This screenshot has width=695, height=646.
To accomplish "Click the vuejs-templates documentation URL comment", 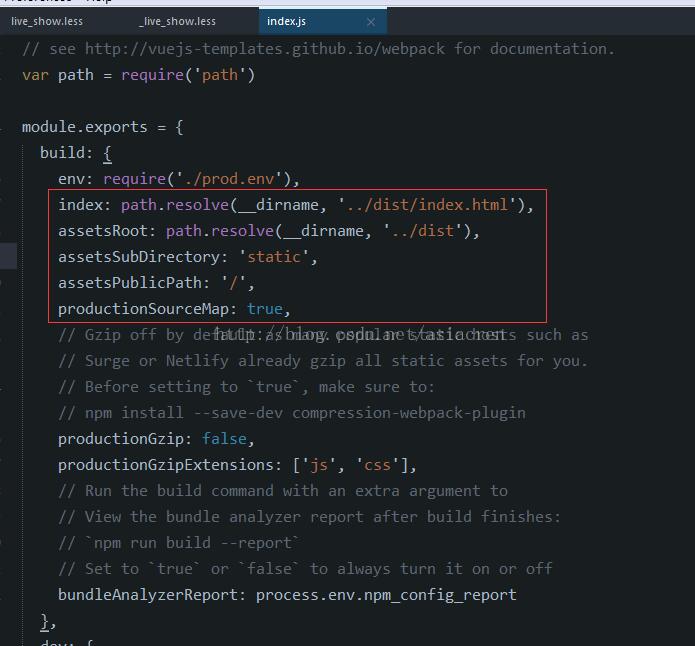I will click(319, 49).
